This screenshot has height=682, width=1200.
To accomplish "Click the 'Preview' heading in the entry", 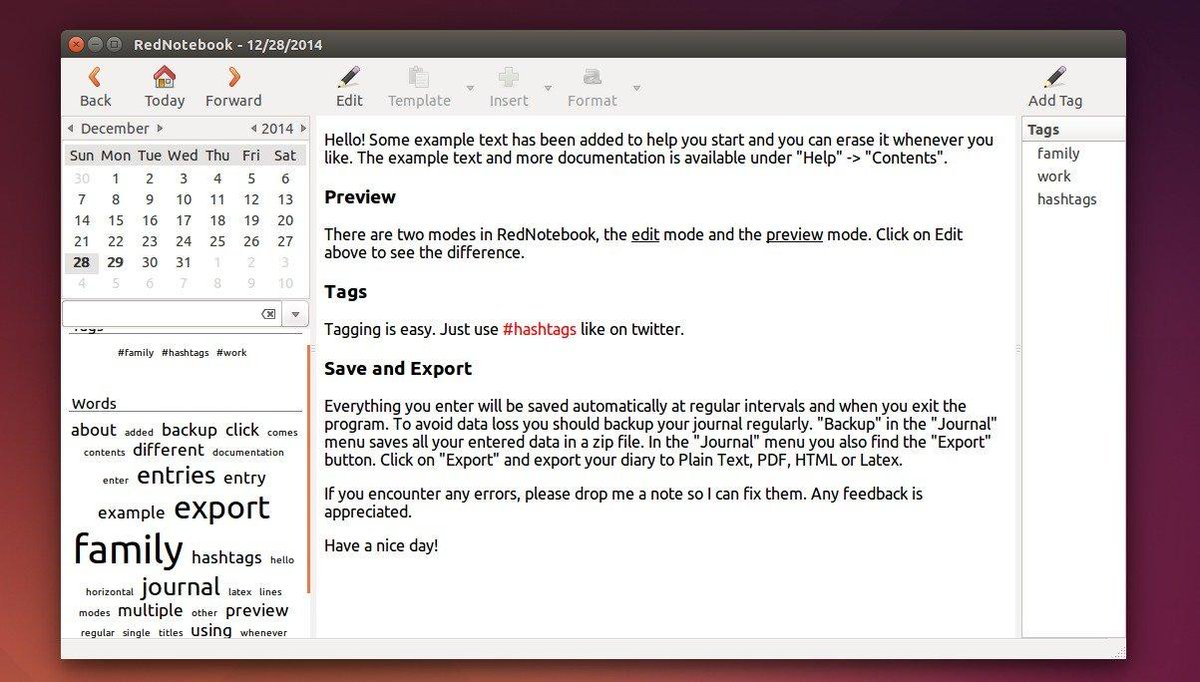I will [360, 197].
